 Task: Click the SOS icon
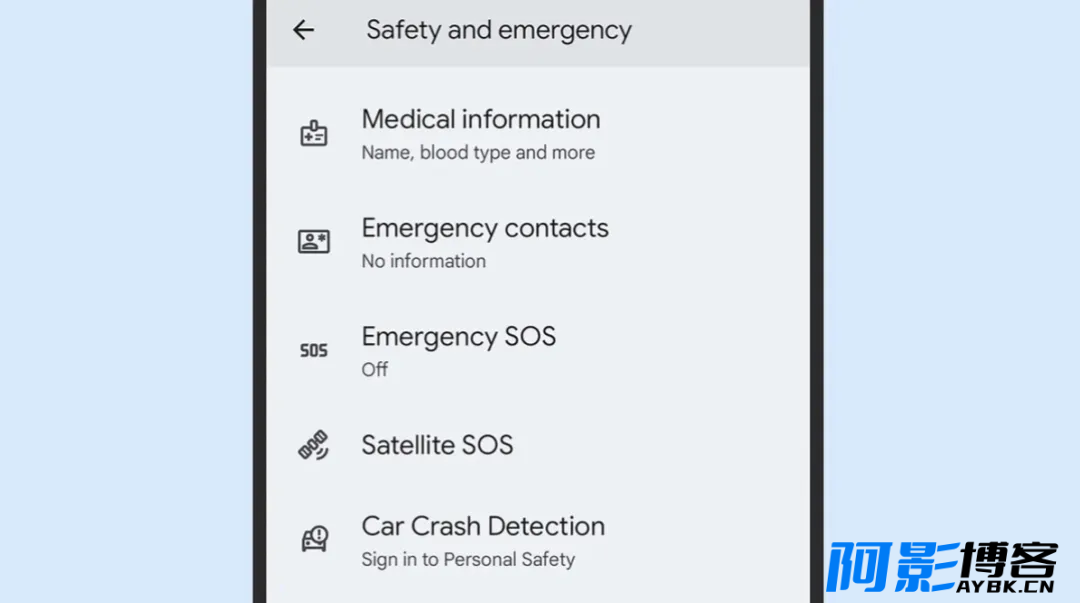tap(313, 350)
